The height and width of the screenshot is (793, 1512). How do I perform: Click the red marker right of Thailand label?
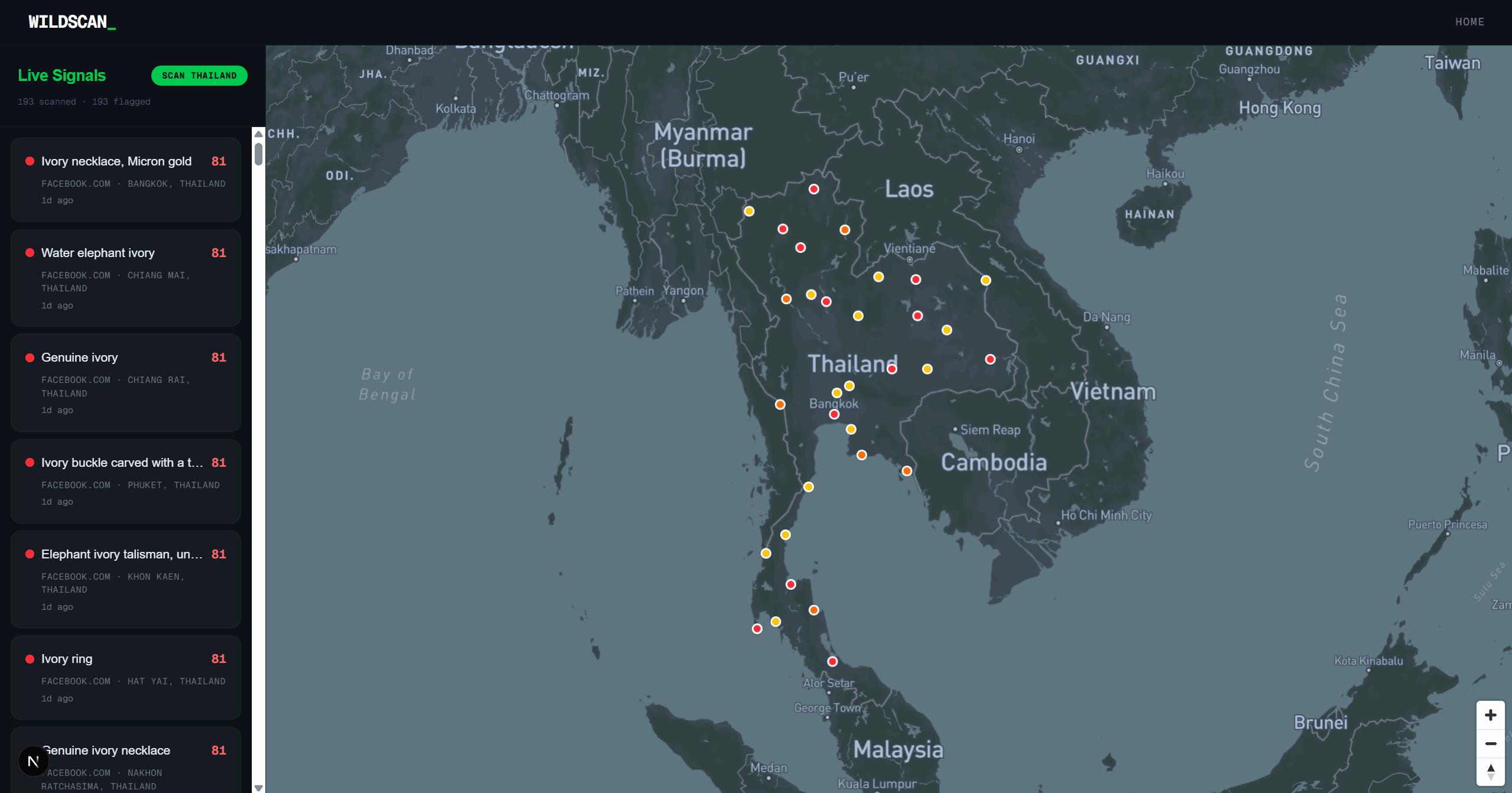click(892, 369)
